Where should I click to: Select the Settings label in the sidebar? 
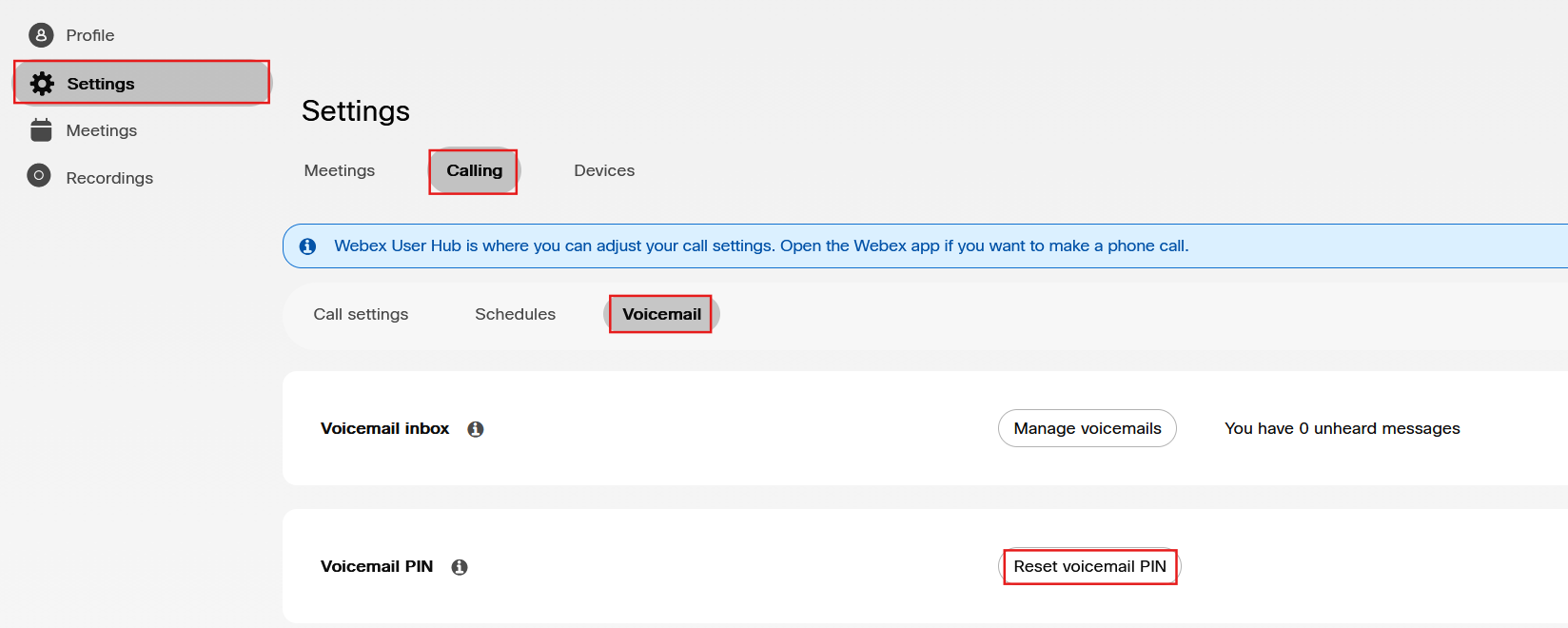(101, 84)
